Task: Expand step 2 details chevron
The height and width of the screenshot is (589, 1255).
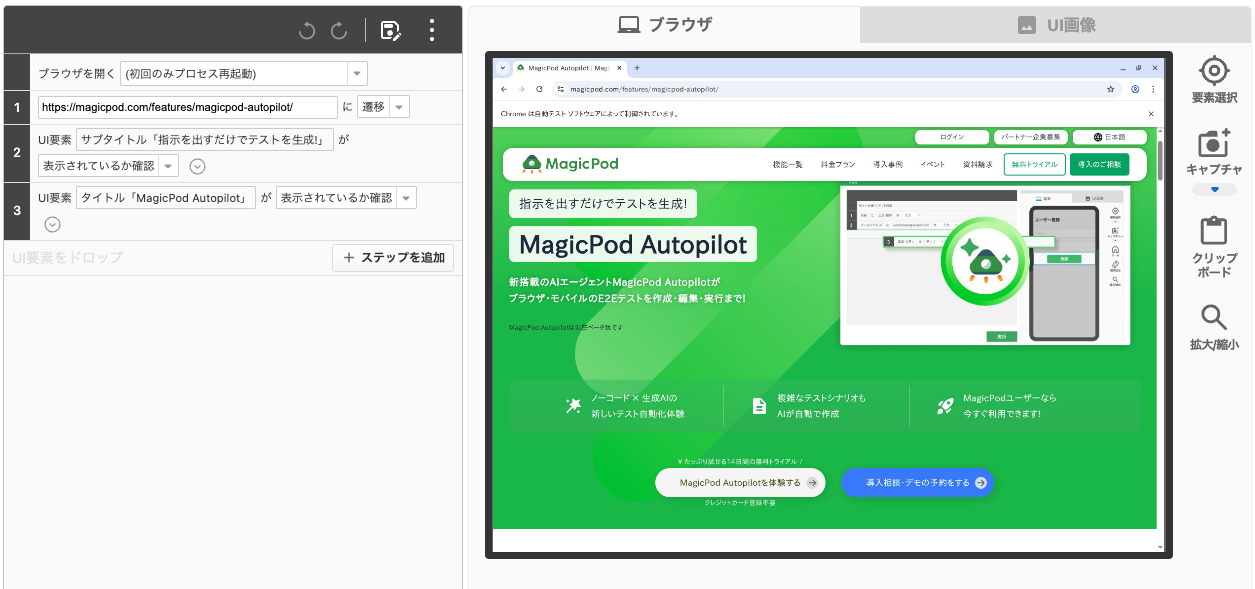Action: [197, 166]
